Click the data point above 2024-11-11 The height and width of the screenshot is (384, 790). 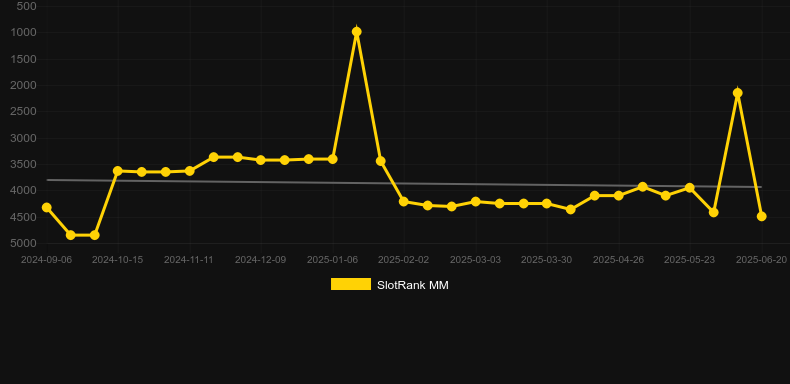[x=189, y=171]
